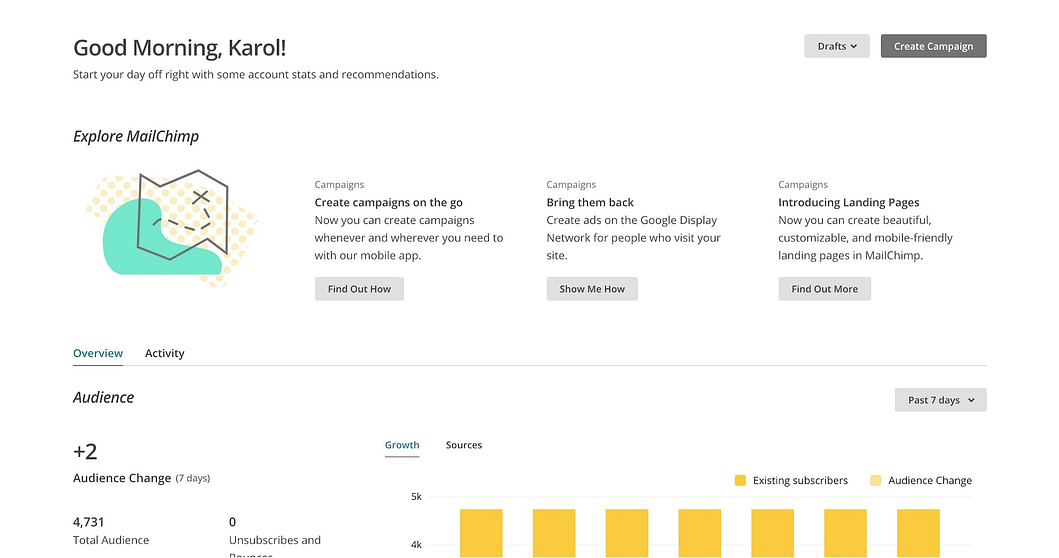1059x558 pixels.
Task: Select the Sources chart tab
Action: [464, 445]
